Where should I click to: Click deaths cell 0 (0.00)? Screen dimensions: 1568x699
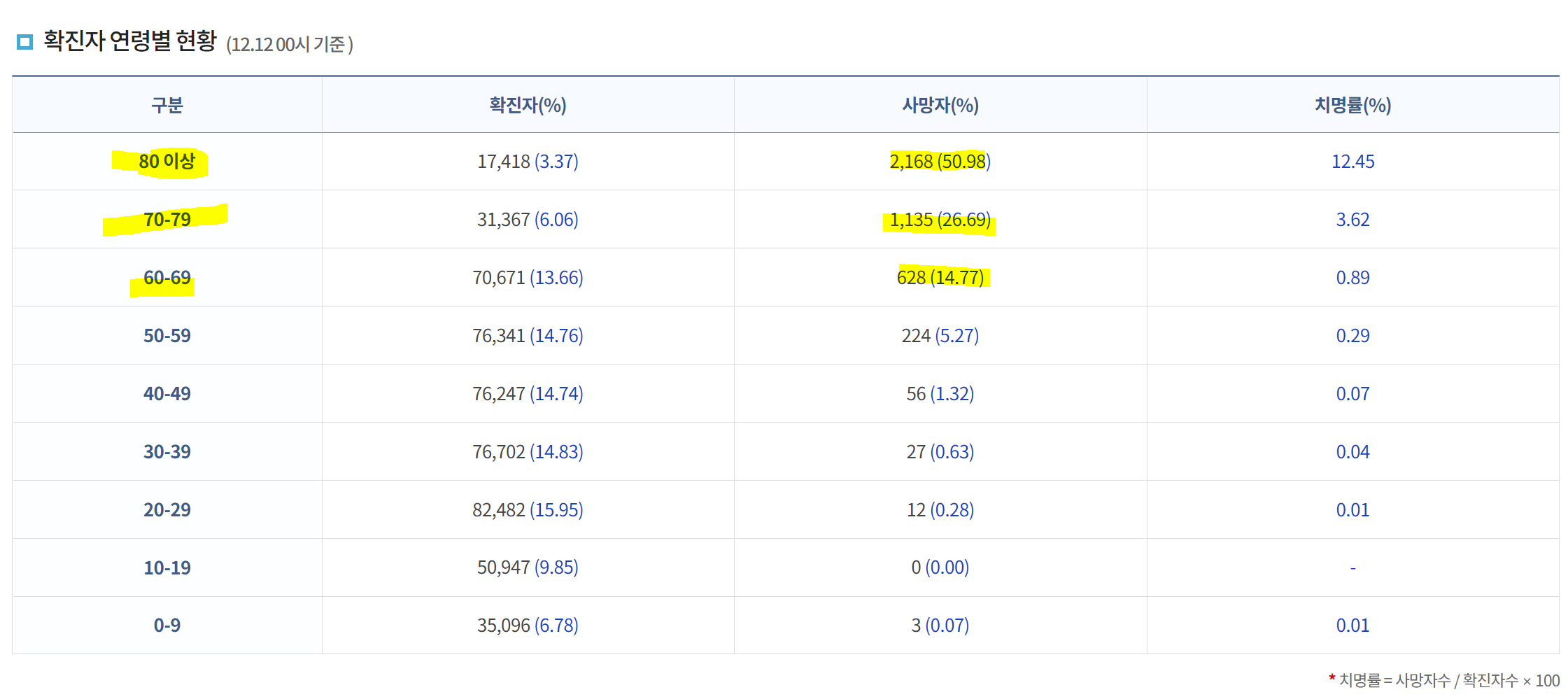(x=940, y=567)
